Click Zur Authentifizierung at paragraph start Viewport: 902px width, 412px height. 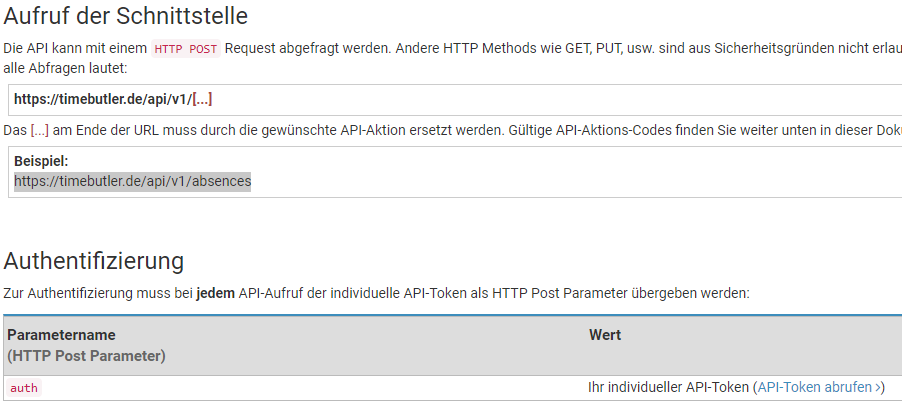[68, 293]
